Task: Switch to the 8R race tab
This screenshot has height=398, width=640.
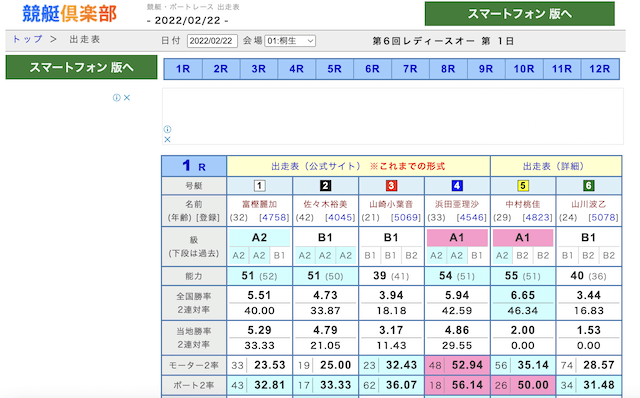Action: click(448, 69)
